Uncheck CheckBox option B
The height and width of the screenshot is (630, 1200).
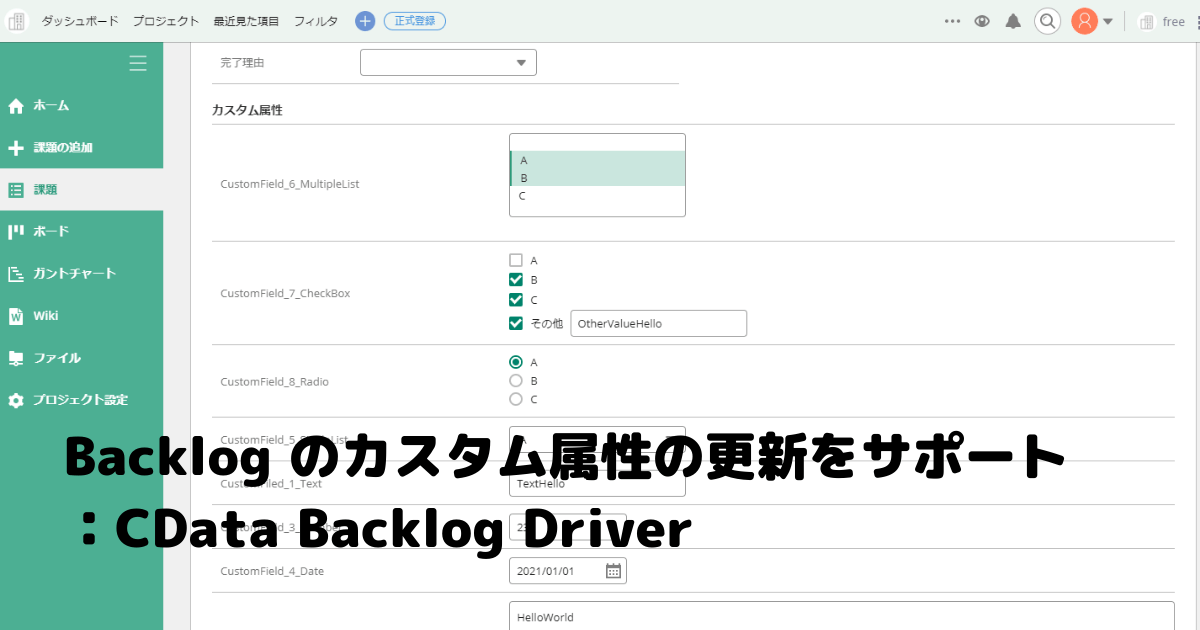click(x=516, y=280)
